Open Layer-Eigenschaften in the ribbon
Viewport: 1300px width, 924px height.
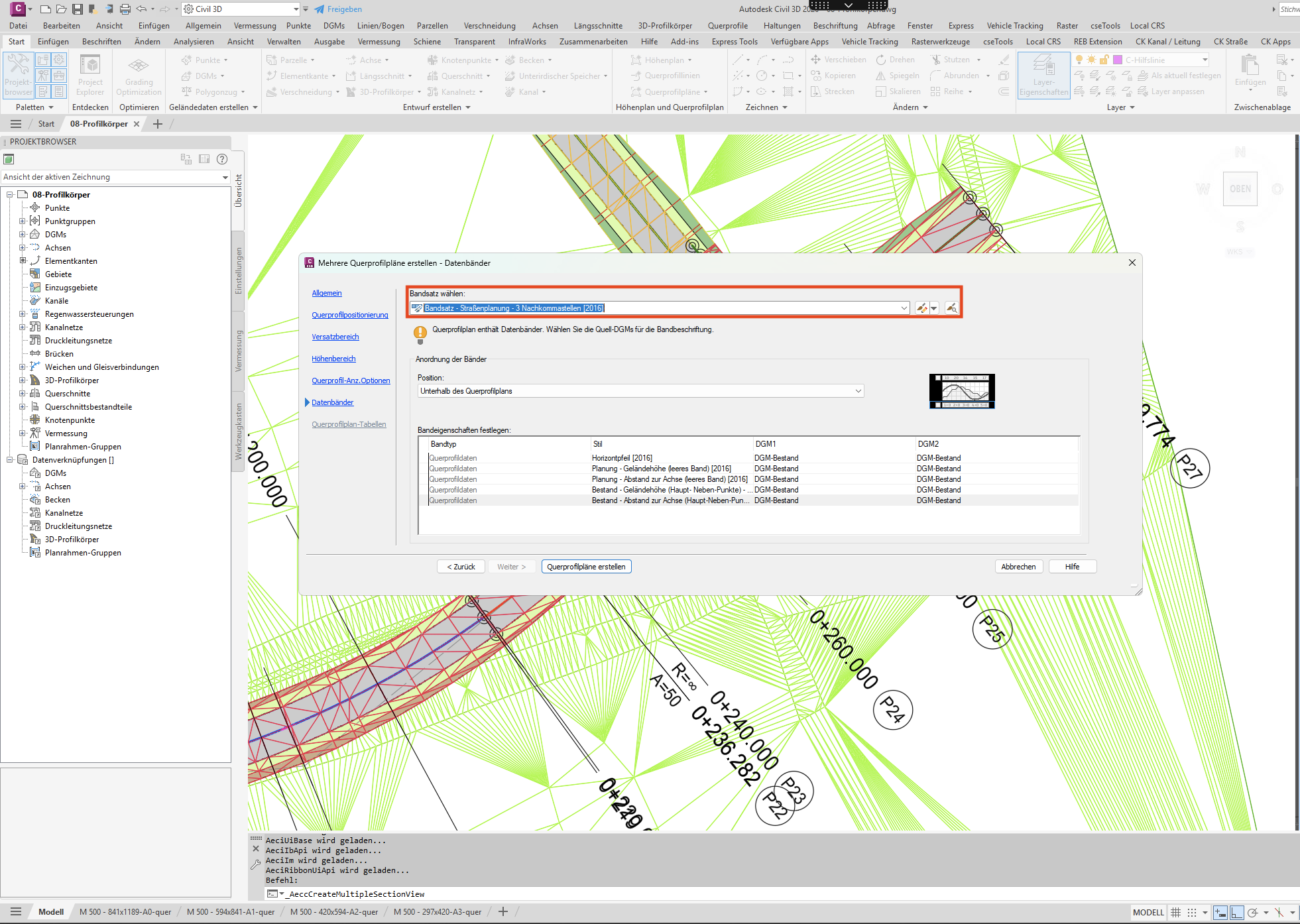[x=1043, y=76]
